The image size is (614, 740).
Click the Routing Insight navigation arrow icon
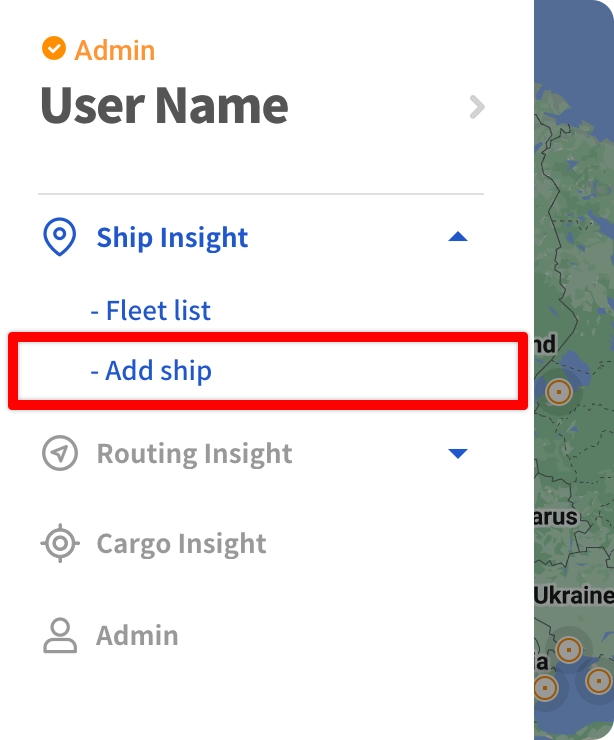[x=60, y=454]
